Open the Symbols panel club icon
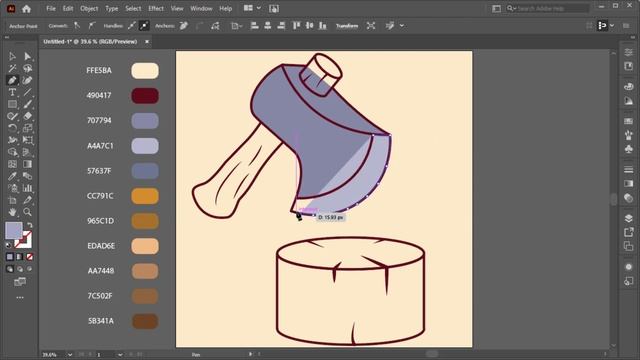Viewport: 640px width, 360px height. point(629,149)
